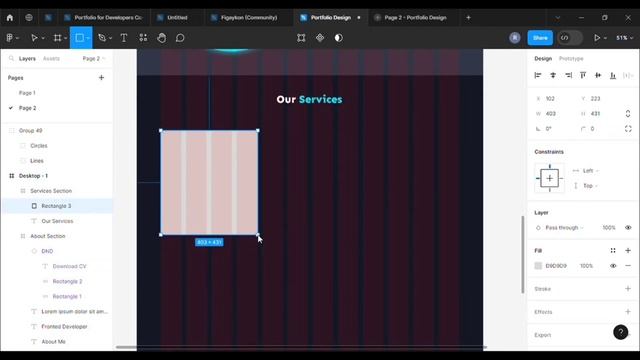Add a new fill
The height and width of the screenshot is (360, 640).
click(x=628, y=251)
